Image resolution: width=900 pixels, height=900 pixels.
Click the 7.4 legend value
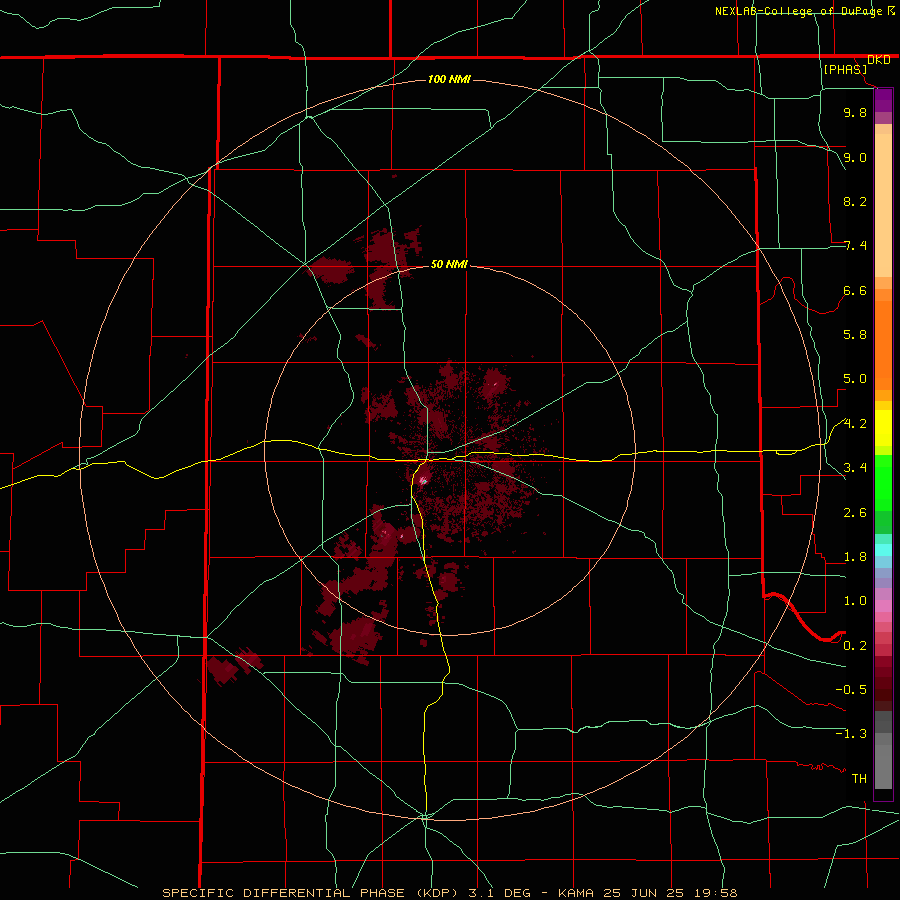click(x=855, y=246)
